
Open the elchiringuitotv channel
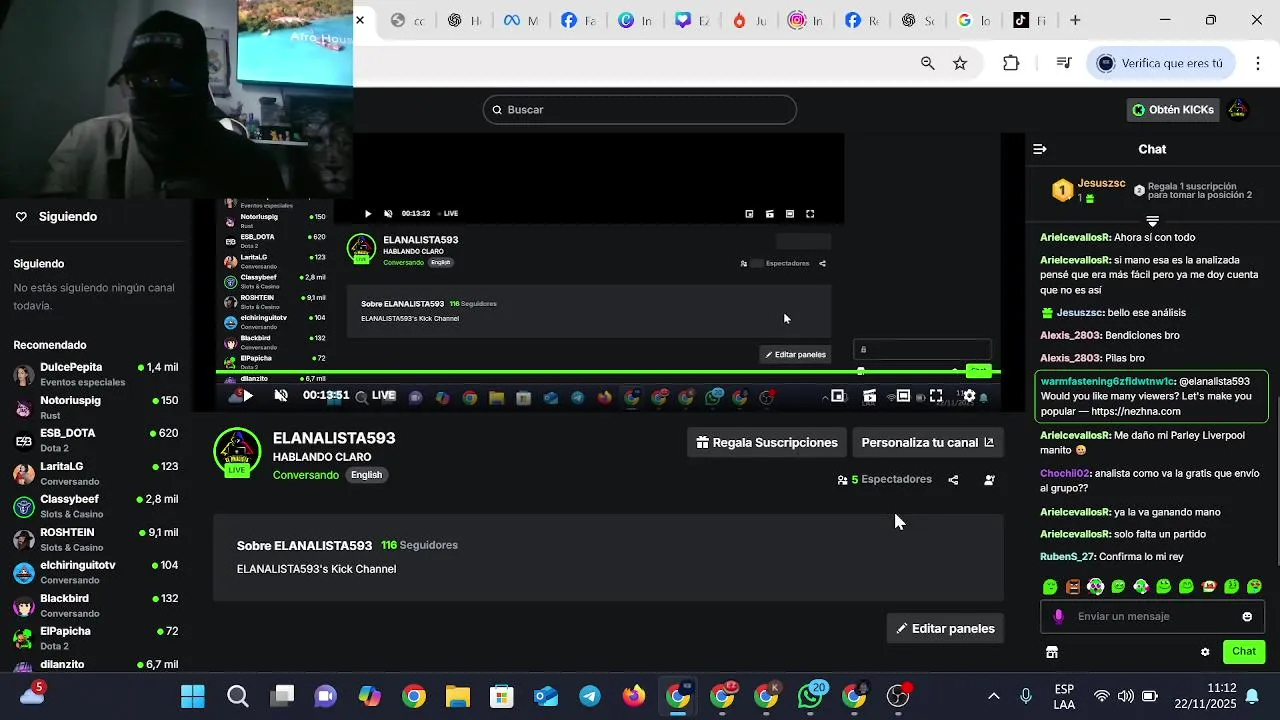96,572
